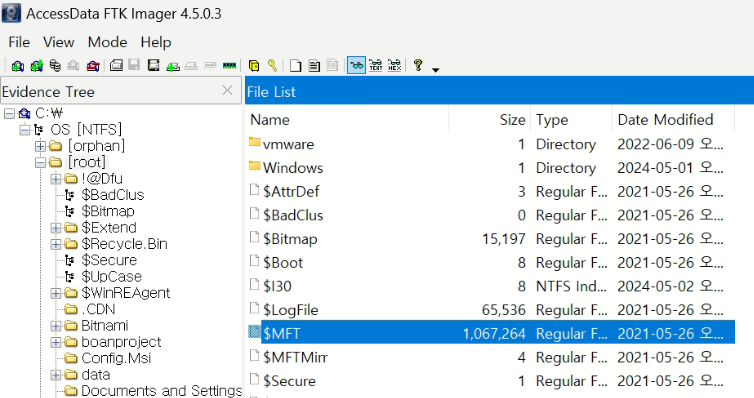Click the Capture Memory chip icon
Screen dimensions: 754x398
tap(229, 65)
